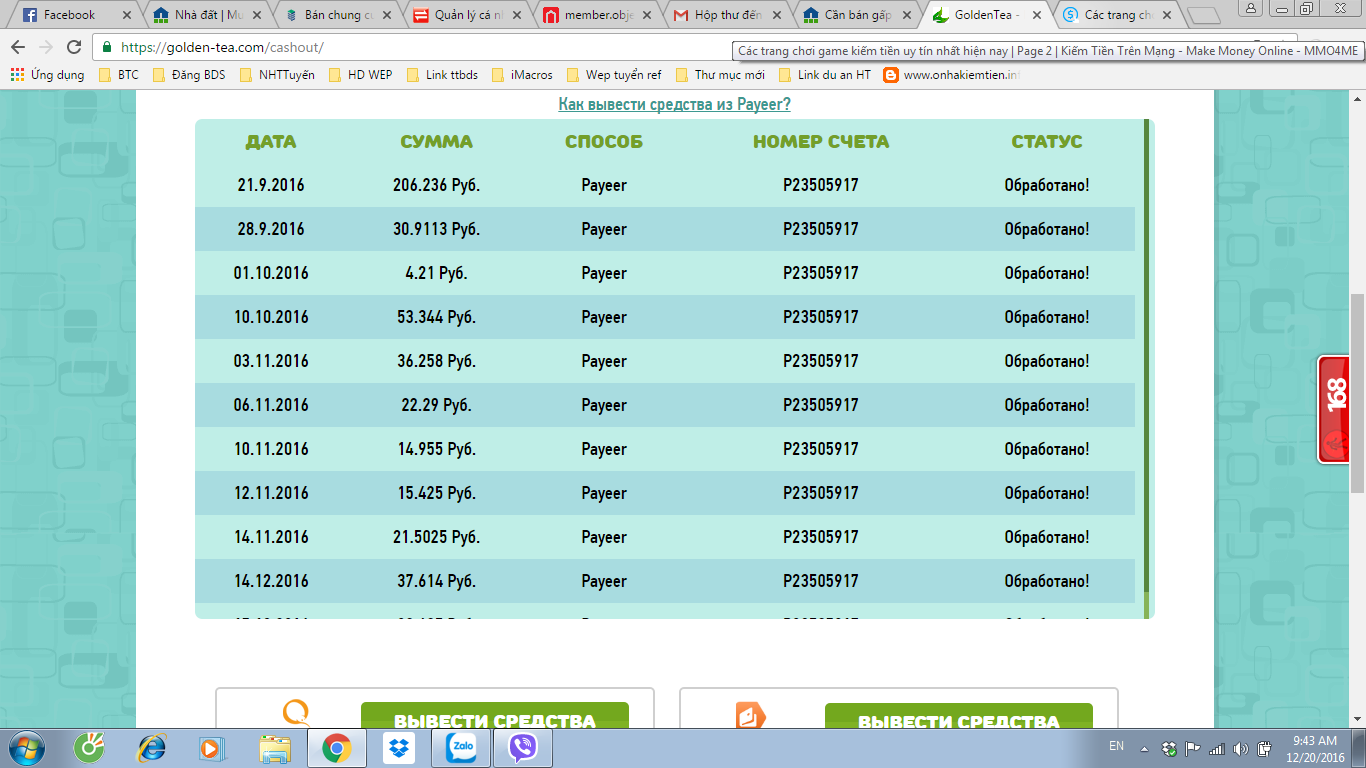Screen dimensions: 1366x768
Task: Click the browser page vertical scrollbar
Action: pos(1357,392)
